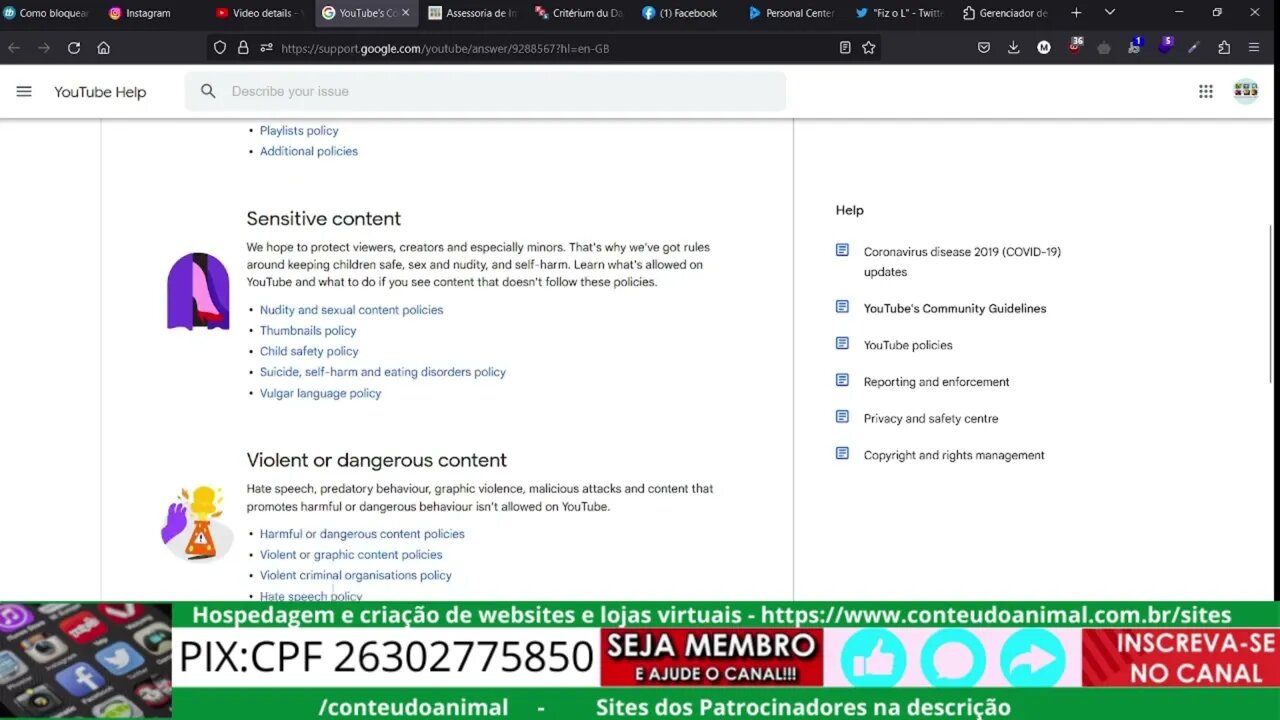Go back to previous page

pos(14,48)
